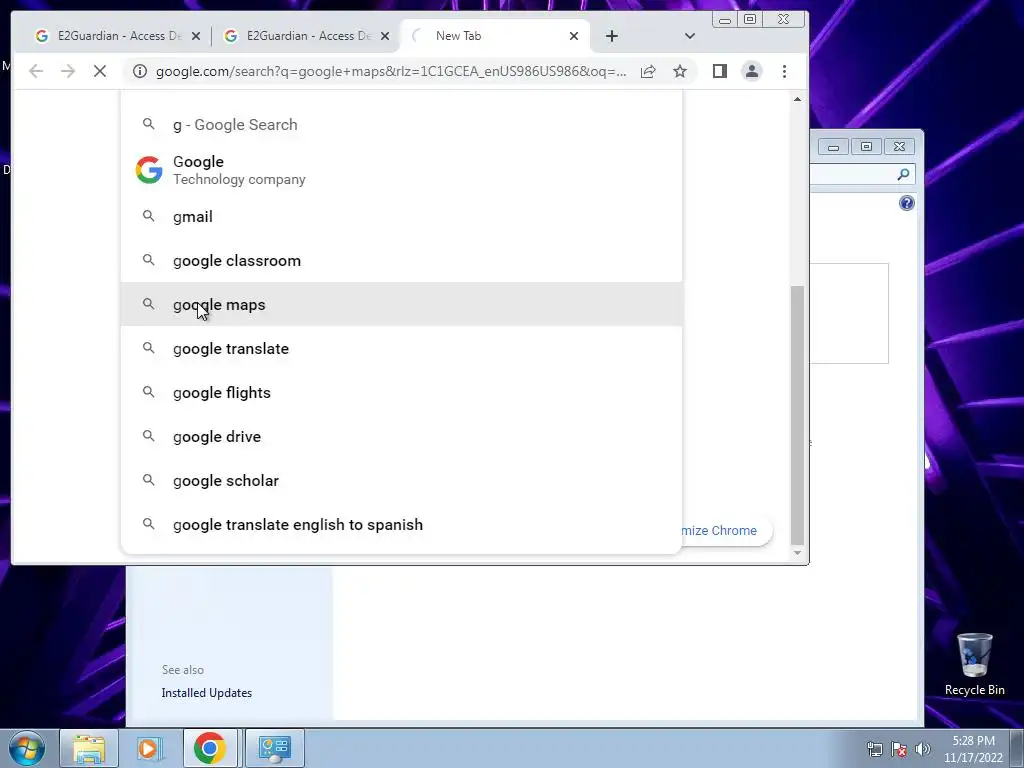This screenshot has width=1024, height=768.
Task: Choose Google Technology company suggestion
Action: click(x=402, y=170)
